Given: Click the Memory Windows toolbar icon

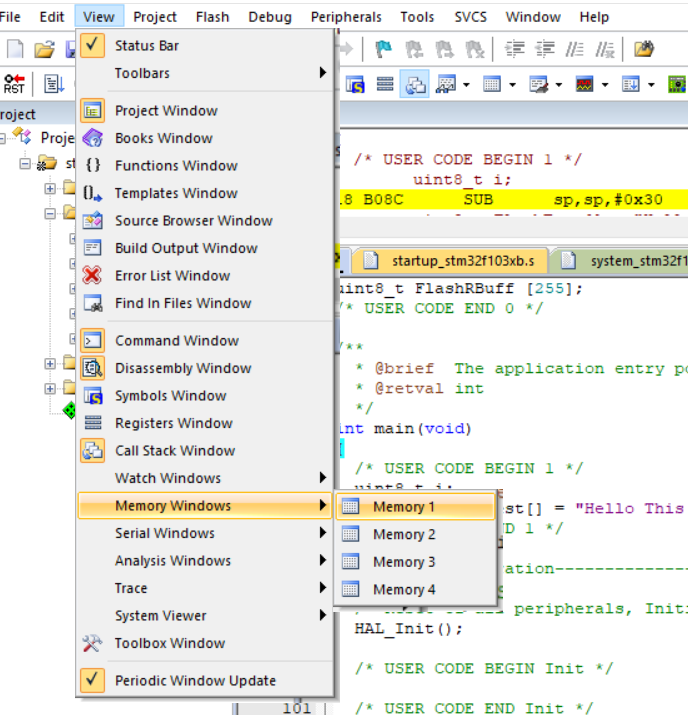Looking at the screenshot, I should tap(492, 84).
